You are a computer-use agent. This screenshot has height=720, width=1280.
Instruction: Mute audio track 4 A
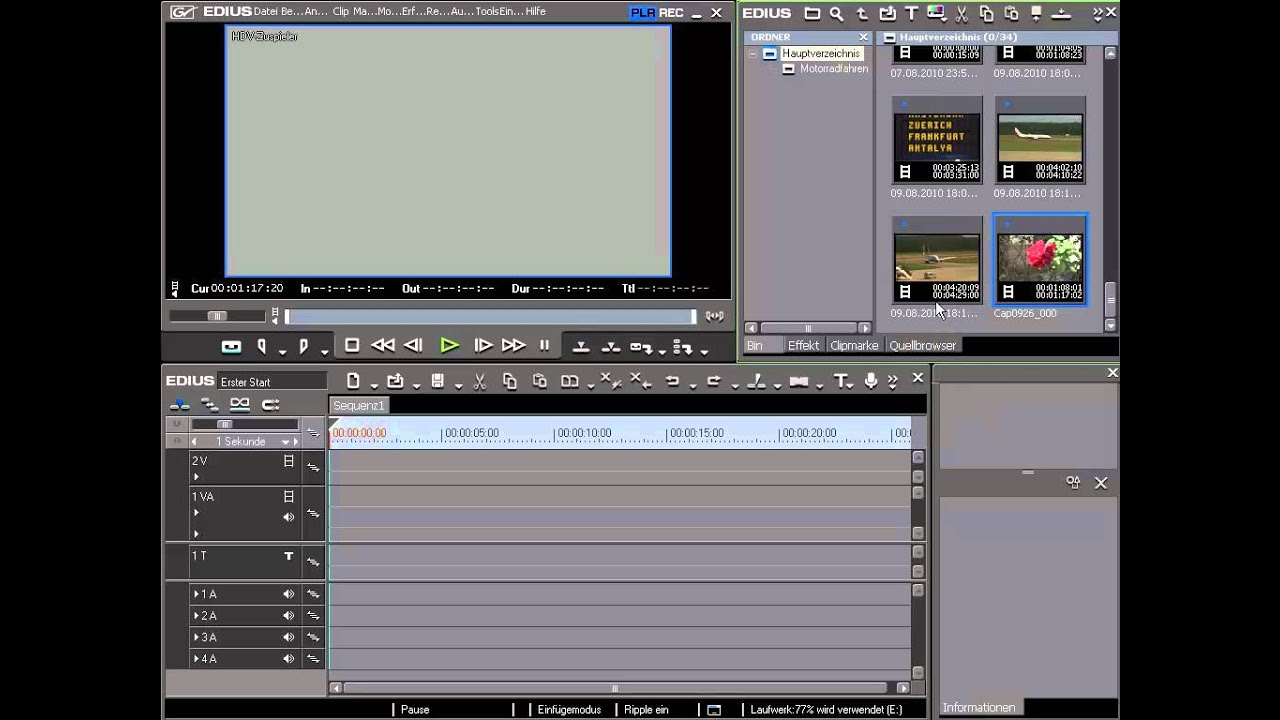tap(288, 659)
